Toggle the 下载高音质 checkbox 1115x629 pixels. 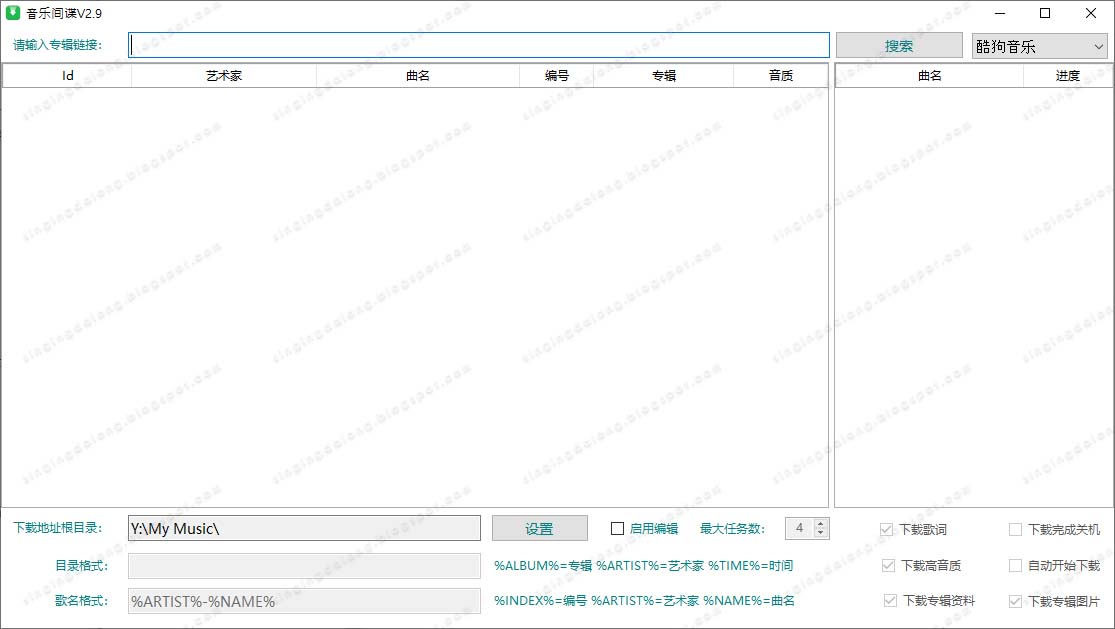pyautogui.click(x=888, y=566)
